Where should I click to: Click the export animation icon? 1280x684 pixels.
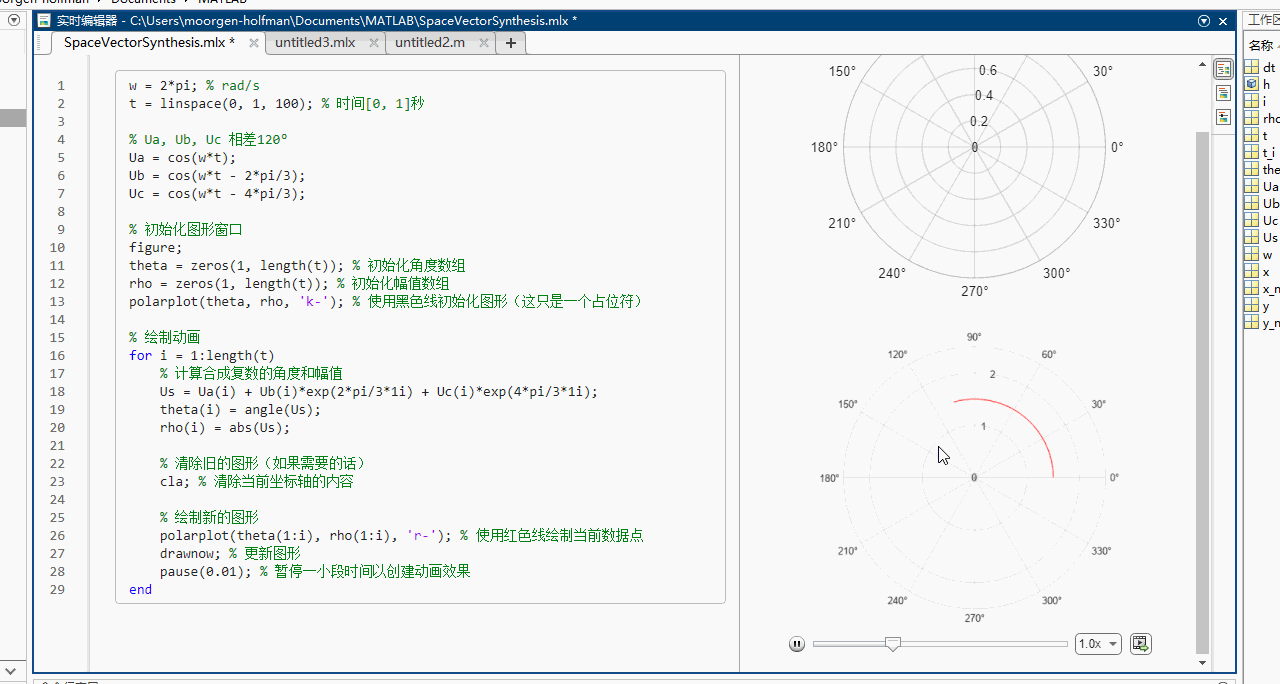[1140, 644]
